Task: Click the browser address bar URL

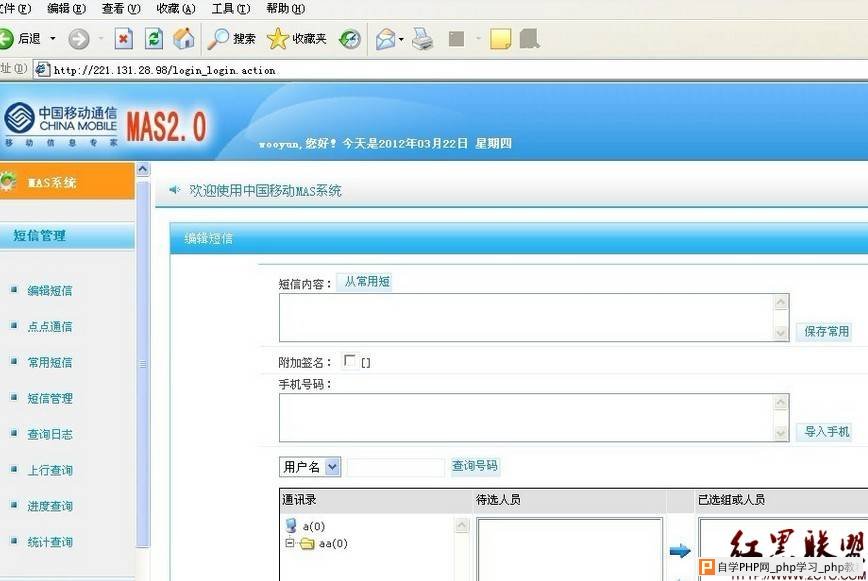Action: (164, 70)
